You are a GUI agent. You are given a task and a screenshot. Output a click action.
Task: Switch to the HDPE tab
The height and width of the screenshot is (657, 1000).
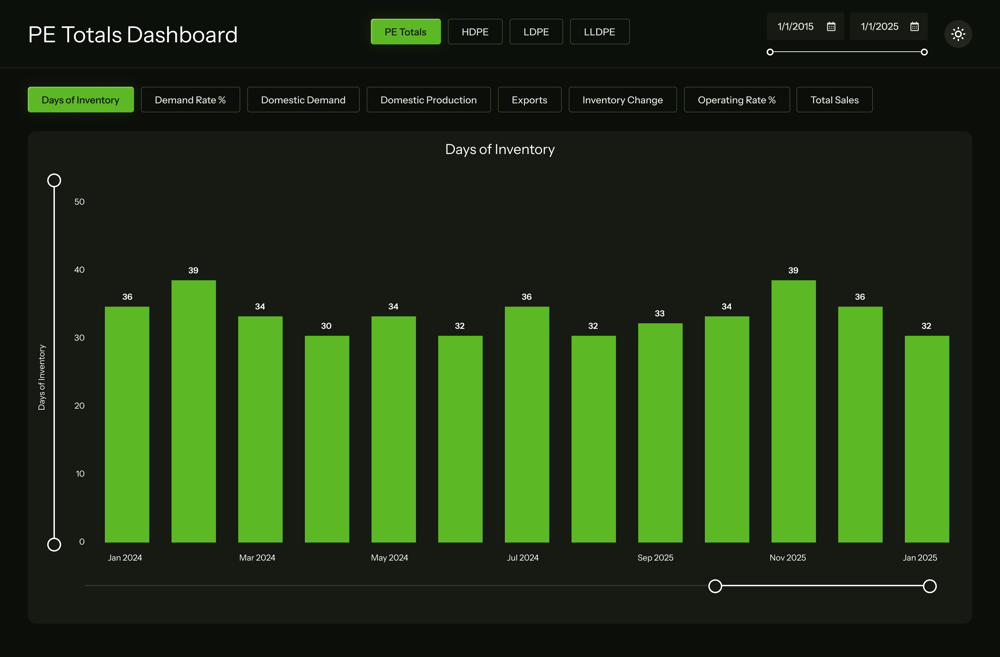(475, 32)
